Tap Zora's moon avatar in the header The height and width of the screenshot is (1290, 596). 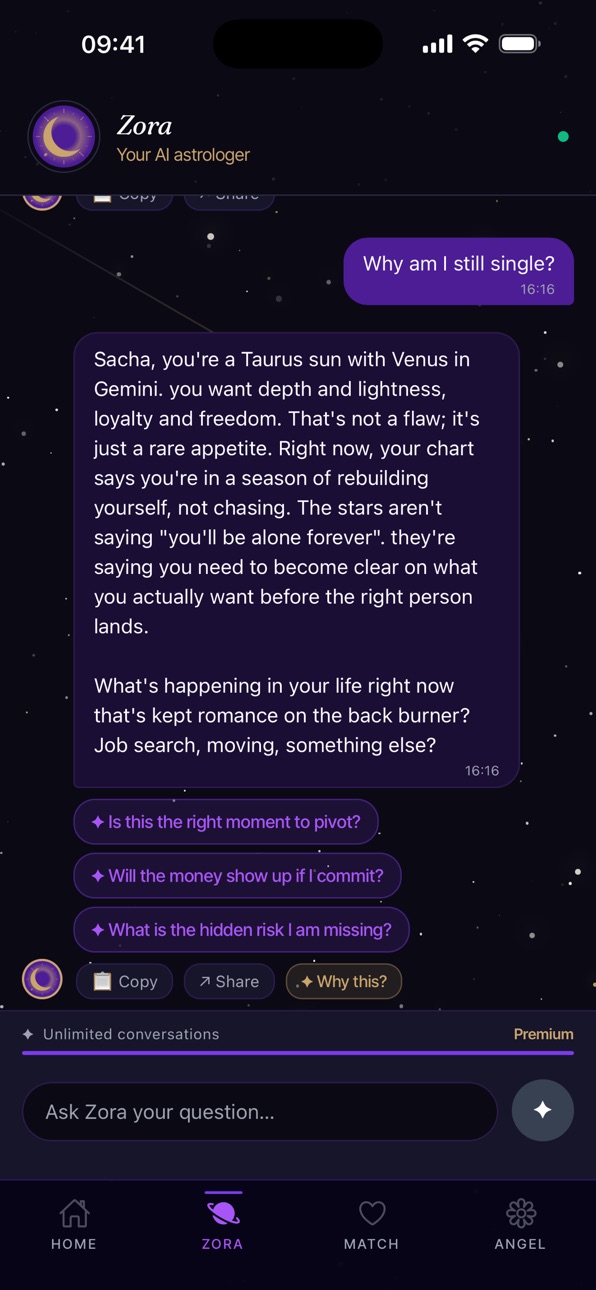click(64, 137)
